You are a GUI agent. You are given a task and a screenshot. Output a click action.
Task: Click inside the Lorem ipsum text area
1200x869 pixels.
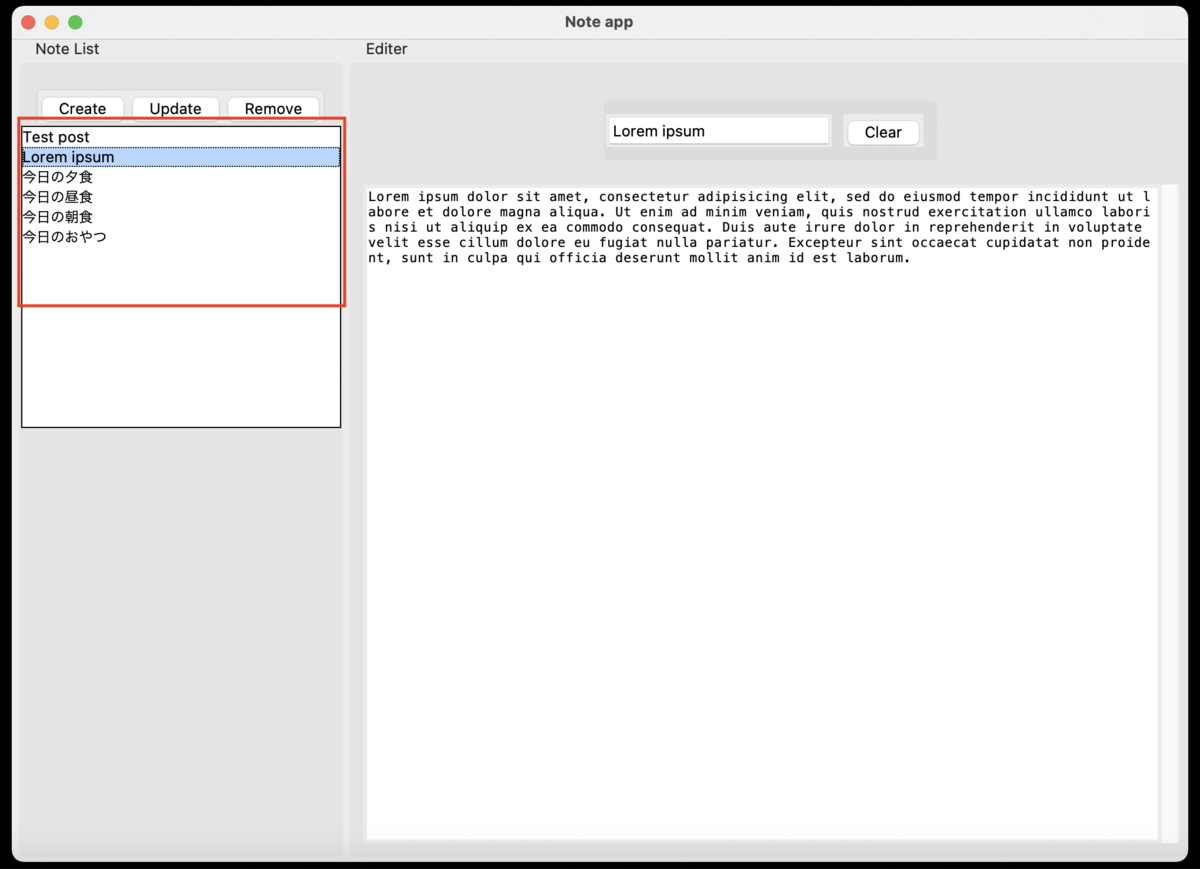[762, 513]
